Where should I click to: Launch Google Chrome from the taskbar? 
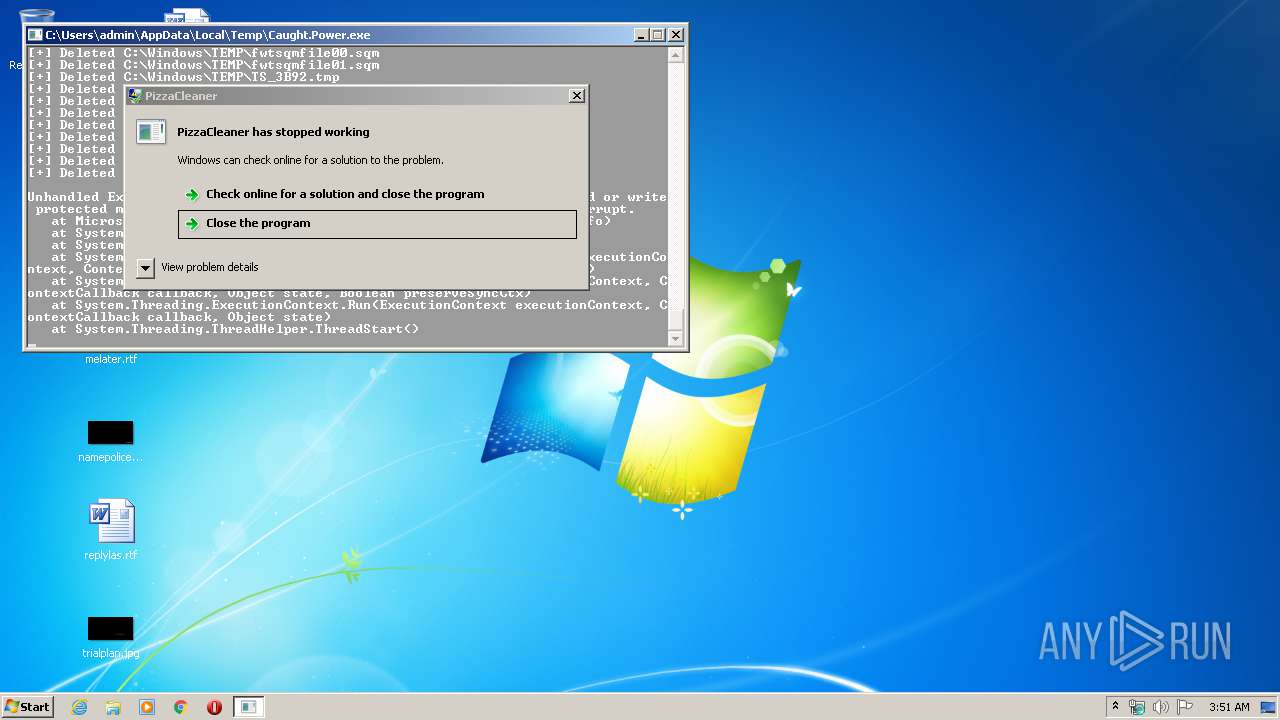click(181, 707)
